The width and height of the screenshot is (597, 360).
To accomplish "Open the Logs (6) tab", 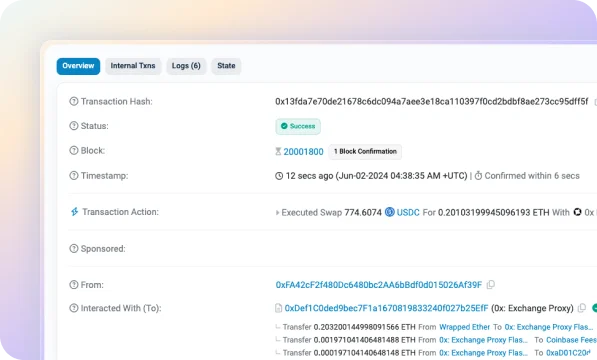I will (186, 66).
